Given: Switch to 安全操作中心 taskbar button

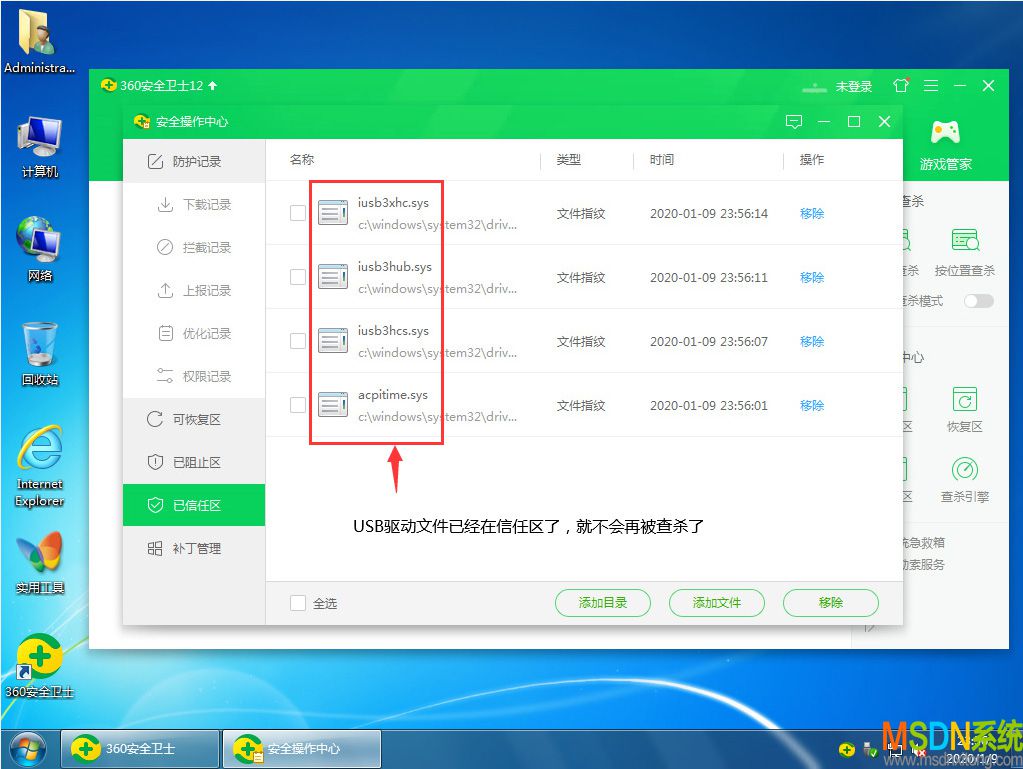Looking at the screenshot, I should click(x=302, y=749).
